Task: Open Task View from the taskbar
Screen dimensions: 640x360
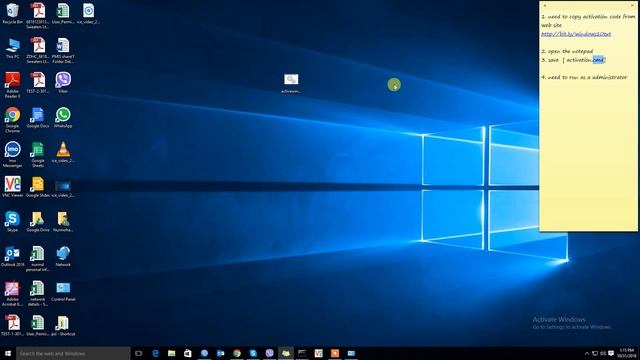Action: (x=139, y=353)
